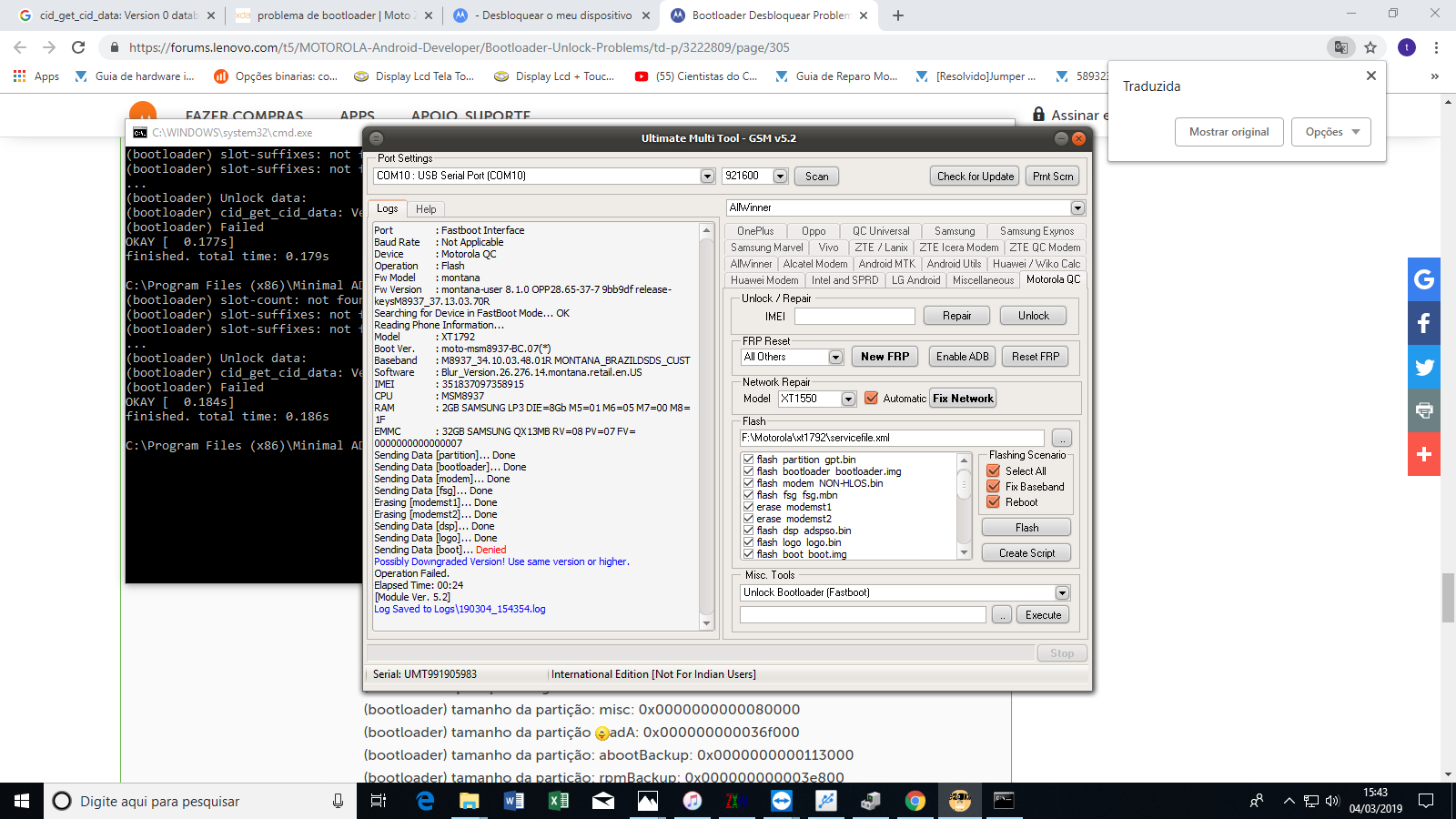Click browser page vertical scrollbar thumb
1456x819 pixels.
pos(1448,599)
